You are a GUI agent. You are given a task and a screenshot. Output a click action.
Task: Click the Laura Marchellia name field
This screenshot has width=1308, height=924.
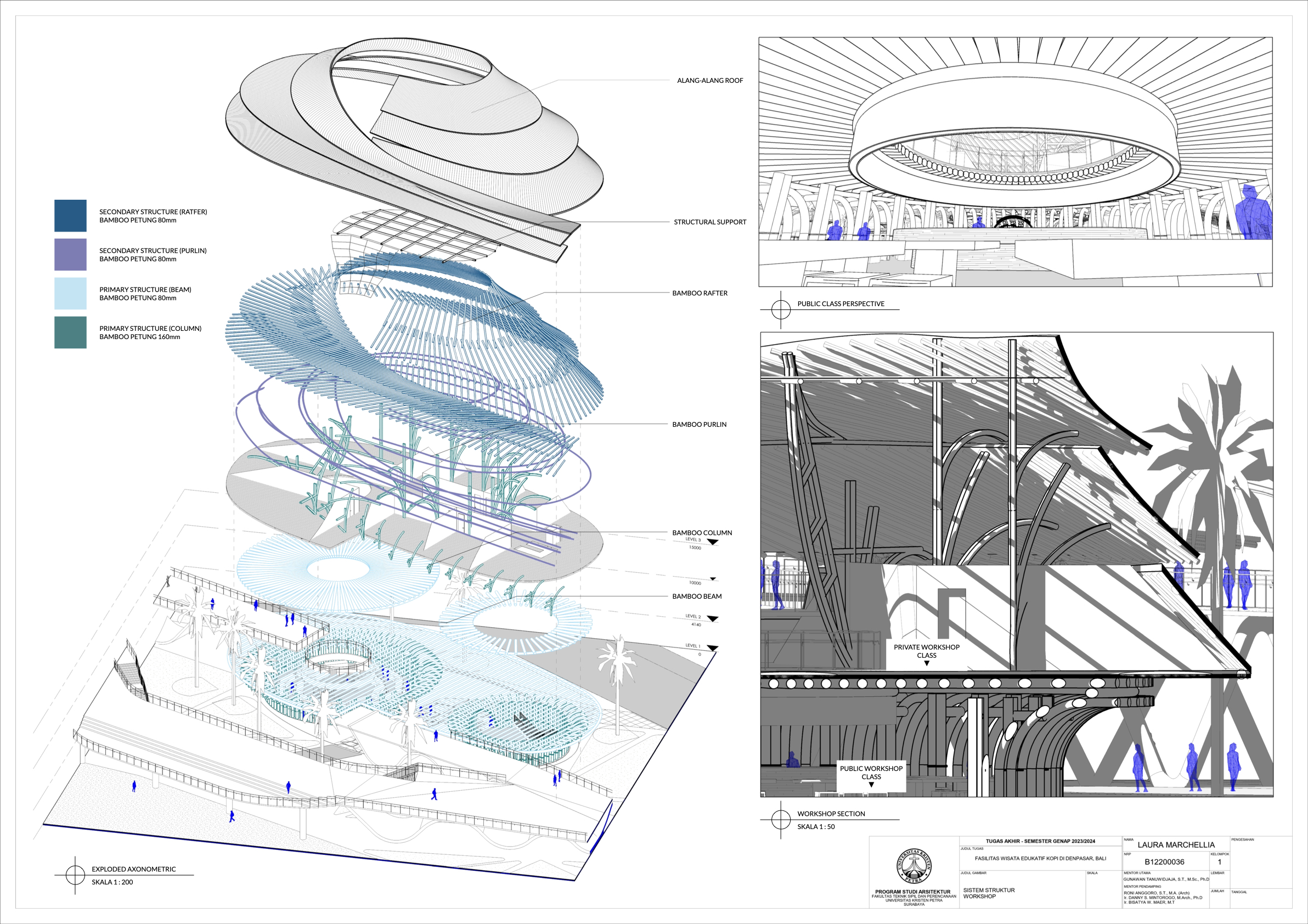(1176, 845)
